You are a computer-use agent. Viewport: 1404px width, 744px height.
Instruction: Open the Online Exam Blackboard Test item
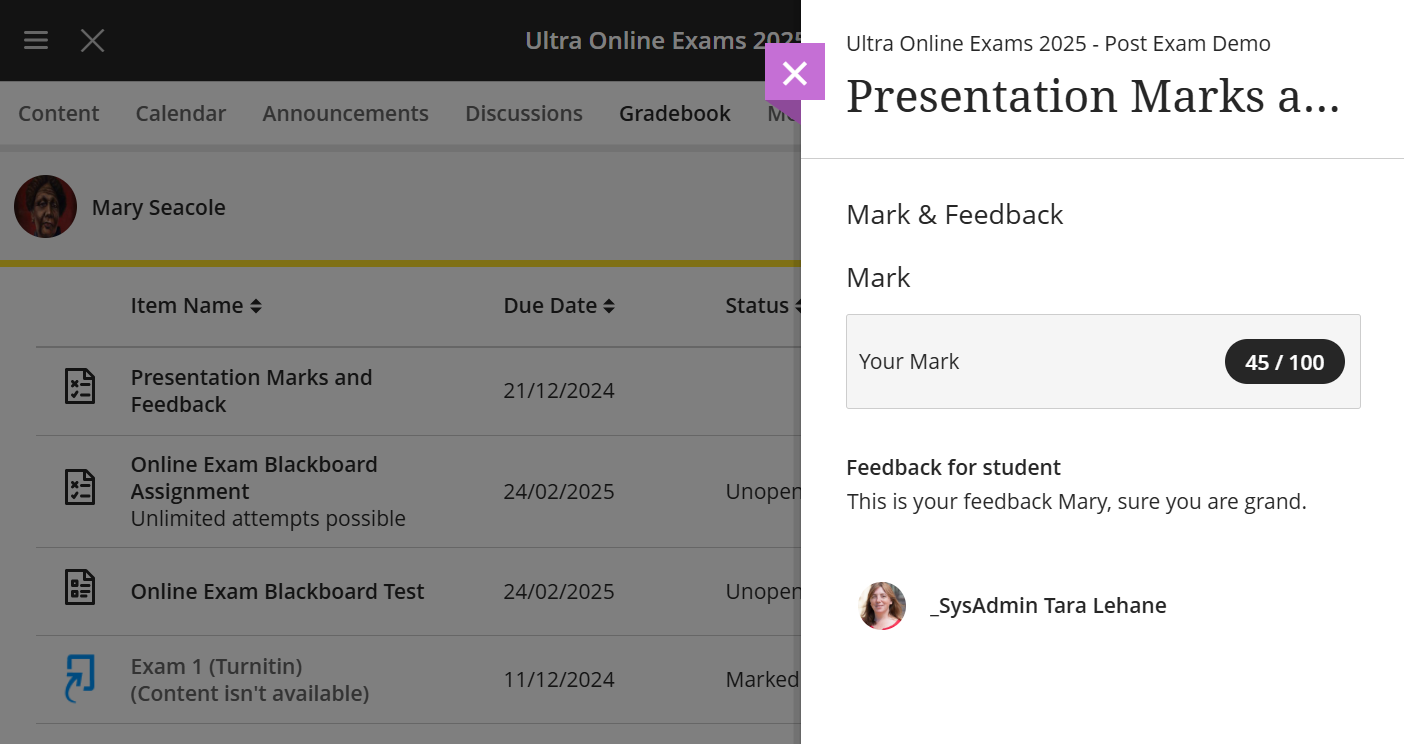pyautogui.click(x=277, y=591)
